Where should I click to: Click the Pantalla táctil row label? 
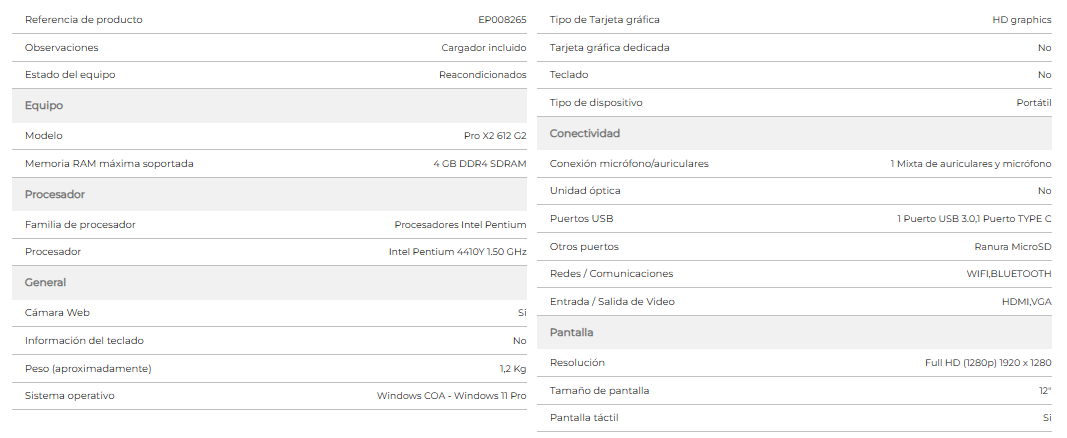[584, 418]
